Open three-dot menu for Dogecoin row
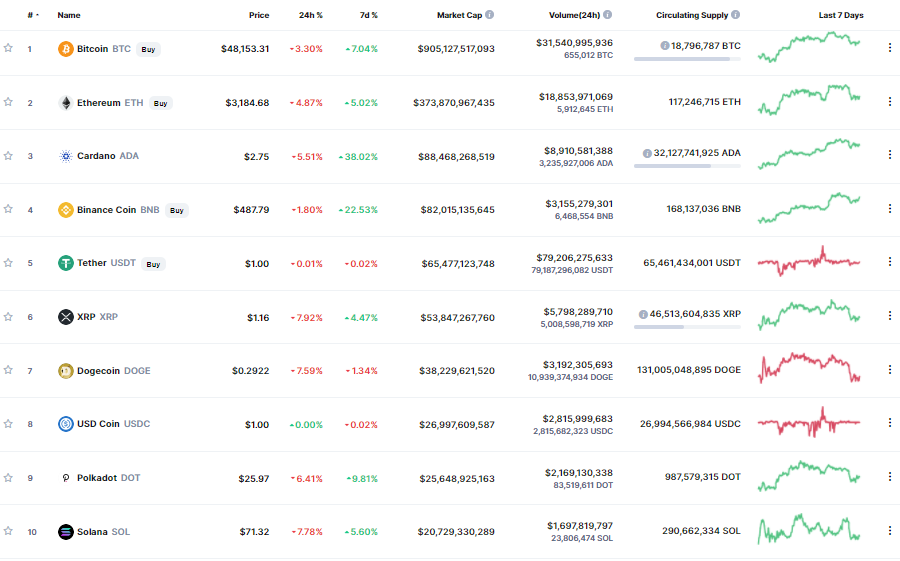900x561 pixels. (890, 369)
